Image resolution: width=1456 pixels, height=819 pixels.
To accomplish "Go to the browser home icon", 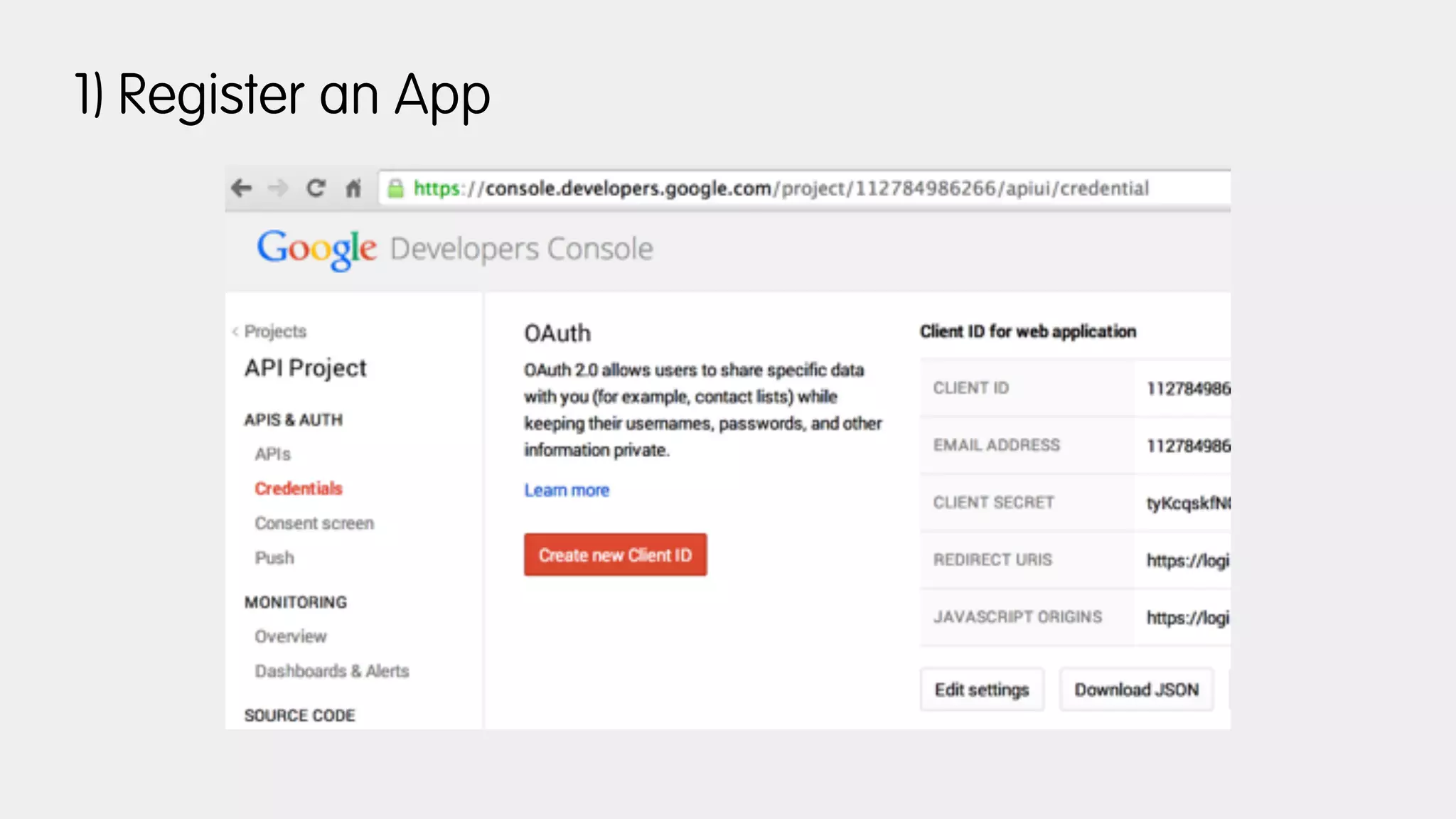I will (353, 188).
